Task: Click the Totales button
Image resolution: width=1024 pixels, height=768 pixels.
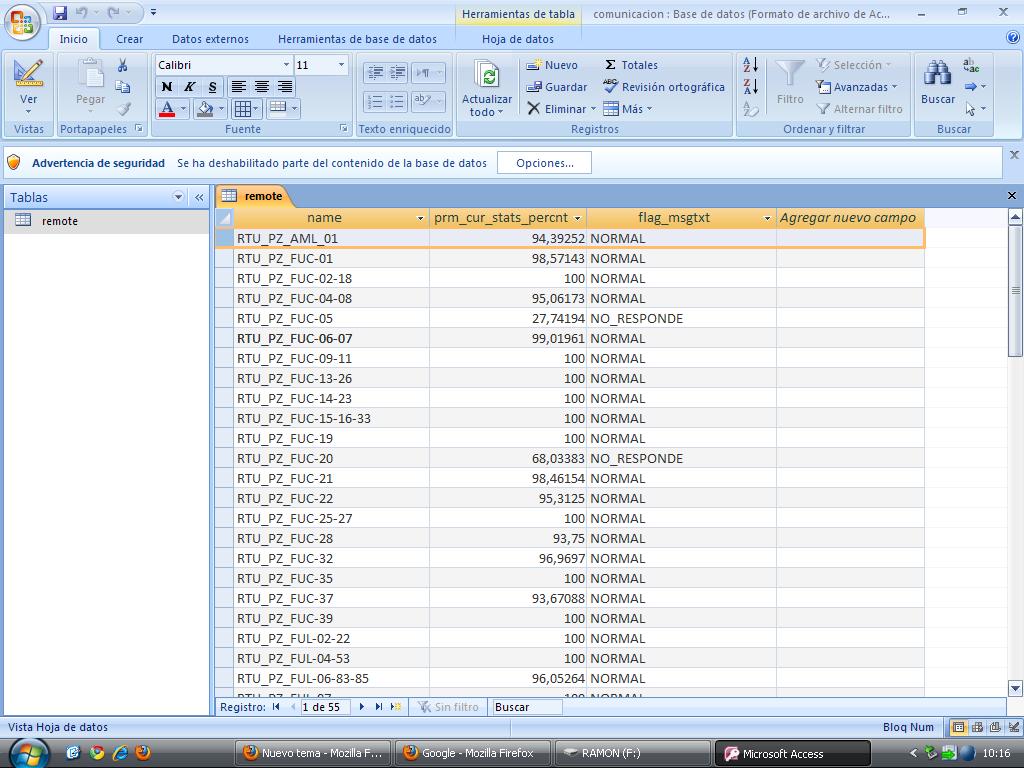Action: (631, 65)
